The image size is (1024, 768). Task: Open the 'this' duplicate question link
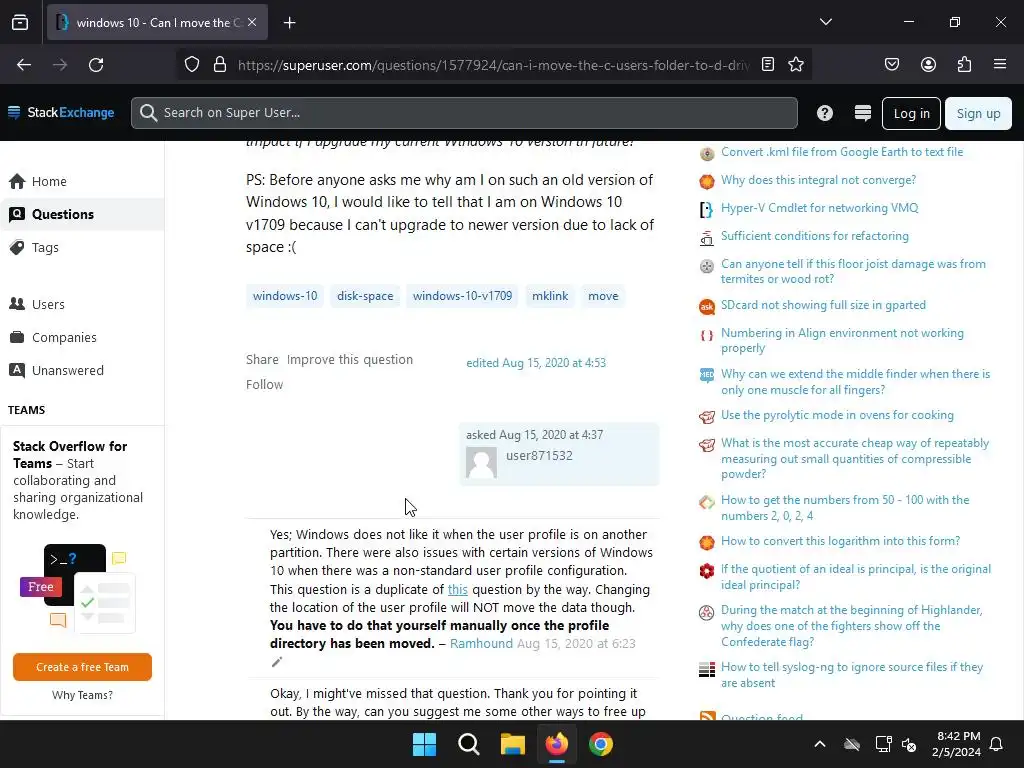pyautogui.click(x=457, y=589)
